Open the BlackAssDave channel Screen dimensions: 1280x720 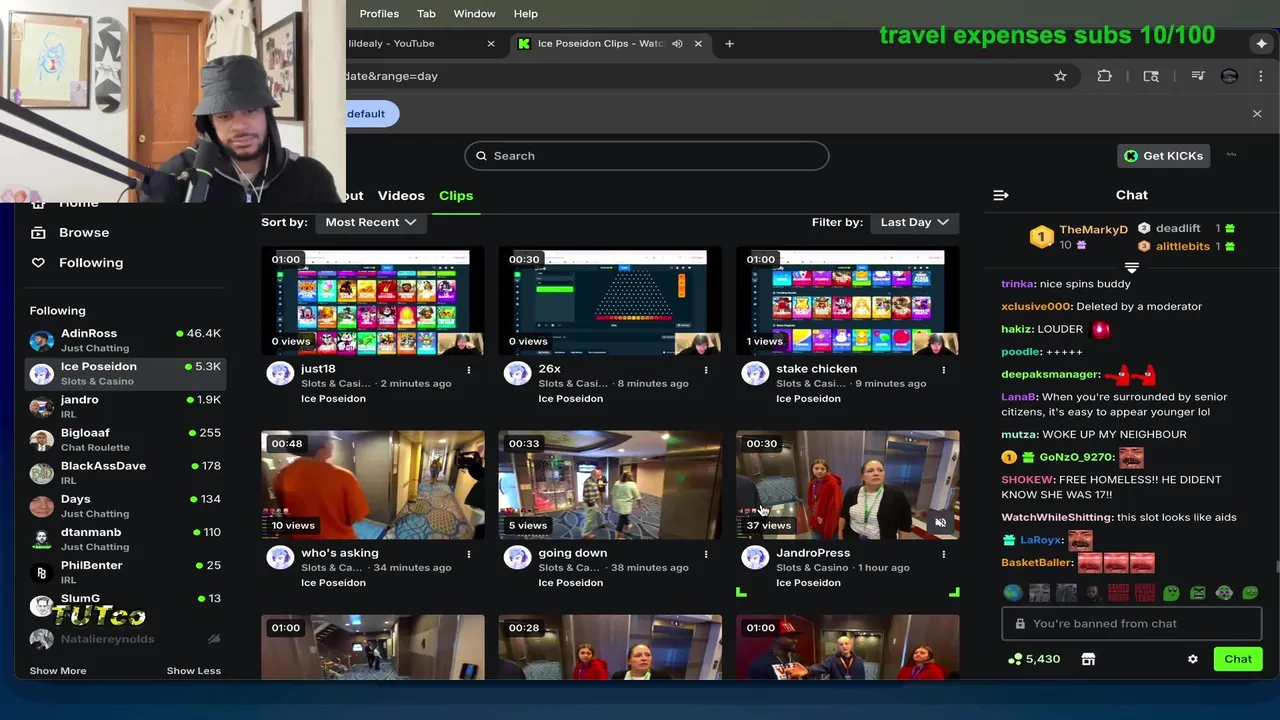point(127,472)
